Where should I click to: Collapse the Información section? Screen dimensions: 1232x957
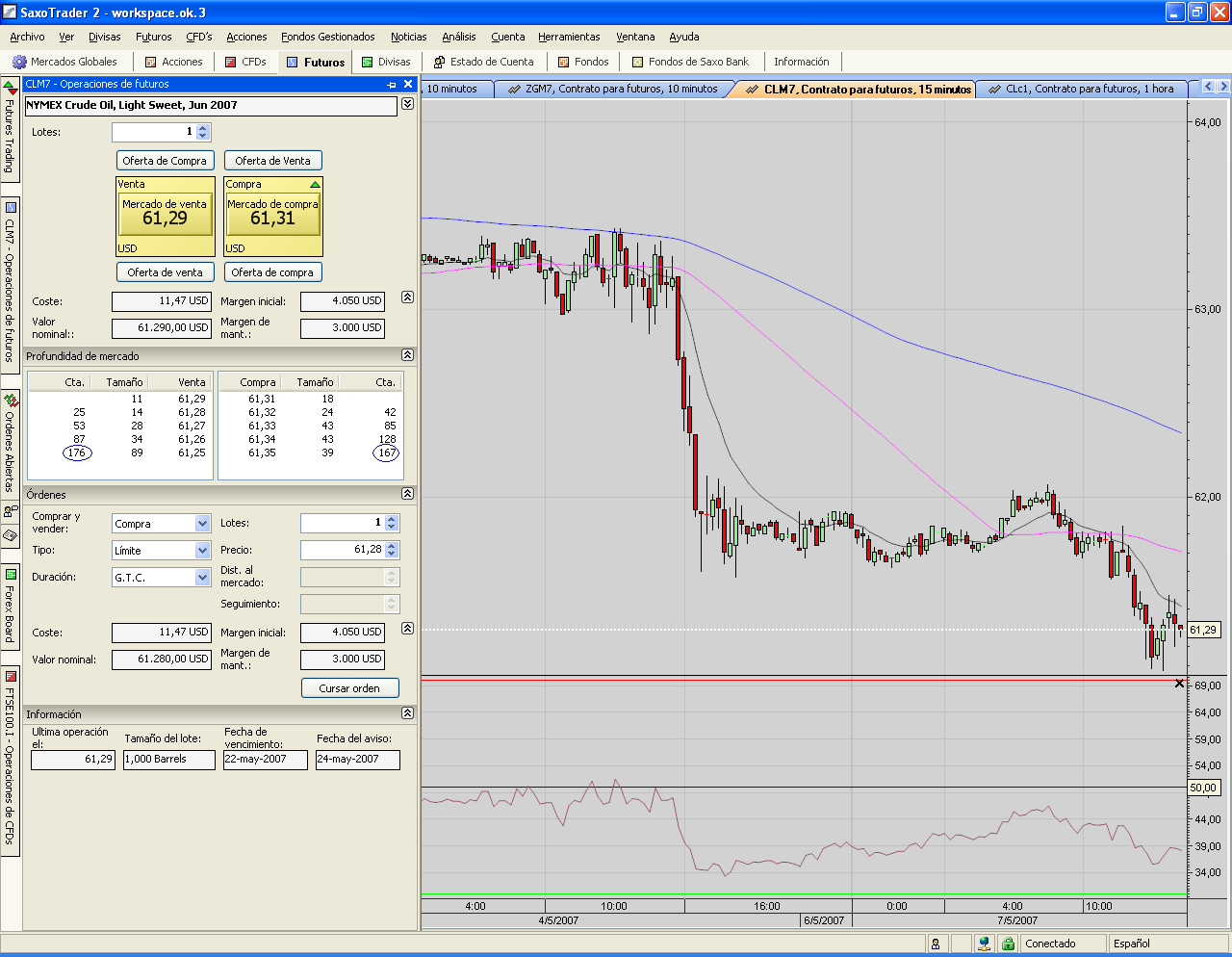[407, 713]
